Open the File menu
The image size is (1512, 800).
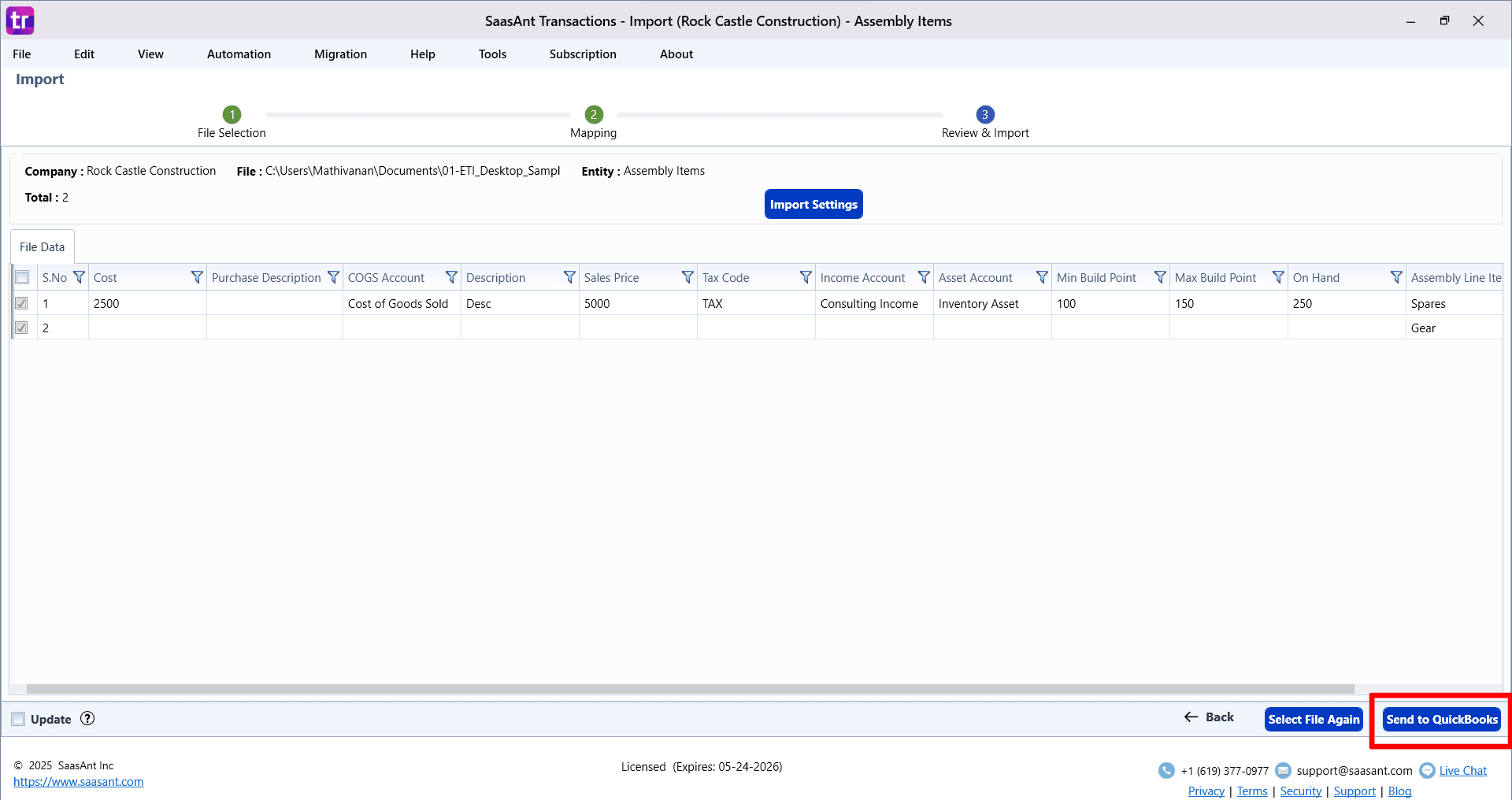tap(22, 54)
